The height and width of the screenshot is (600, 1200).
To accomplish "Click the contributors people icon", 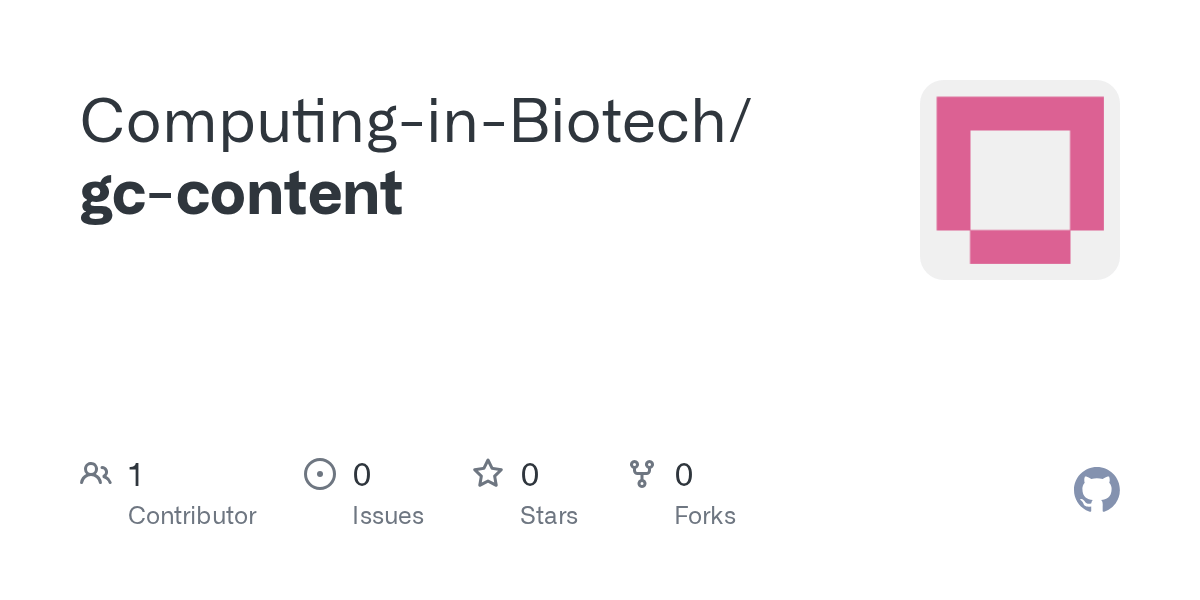I will coord(96,473).
